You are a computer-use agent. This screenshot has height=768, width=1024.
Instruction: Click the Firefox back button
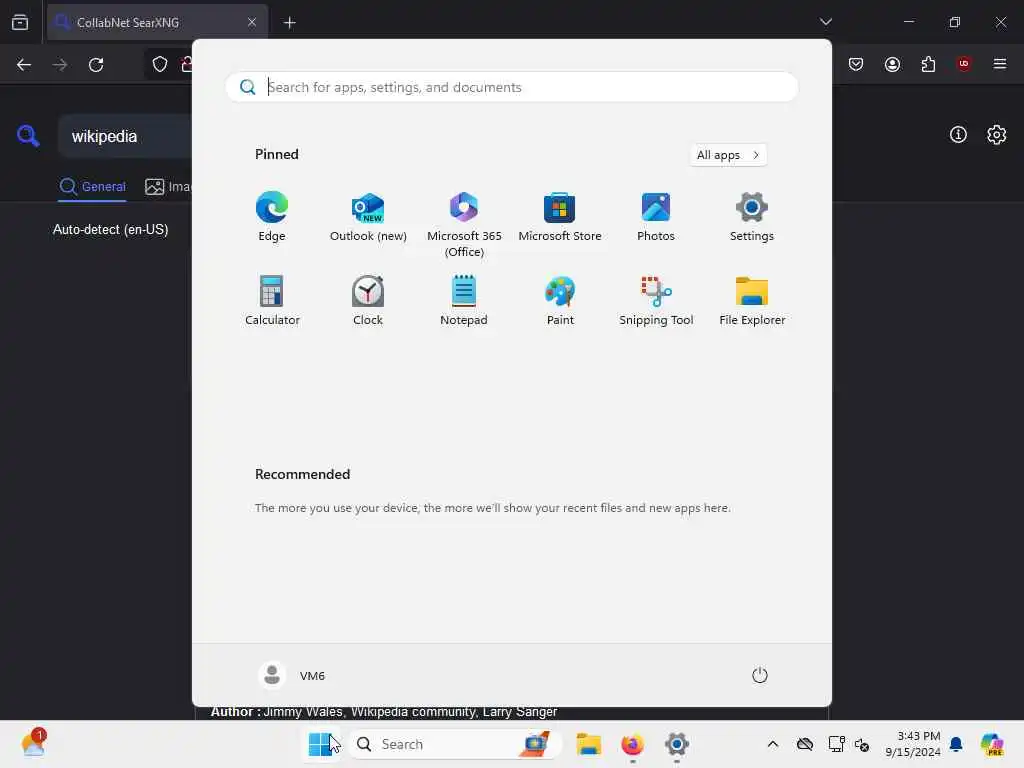[x=24, y=65]
